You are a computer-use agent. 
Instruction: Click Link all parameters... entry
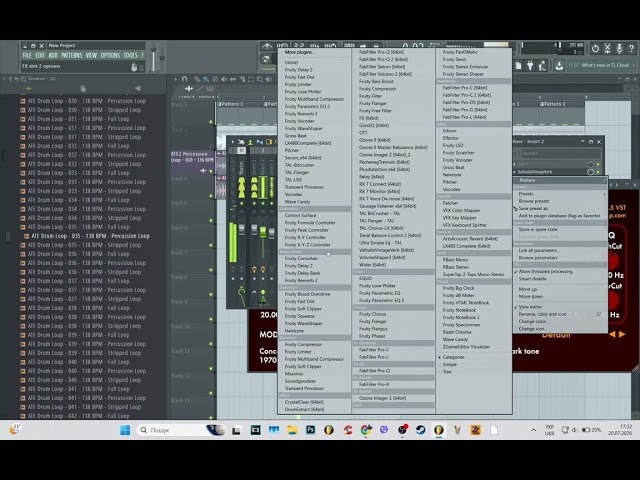(x=539, y=251)
